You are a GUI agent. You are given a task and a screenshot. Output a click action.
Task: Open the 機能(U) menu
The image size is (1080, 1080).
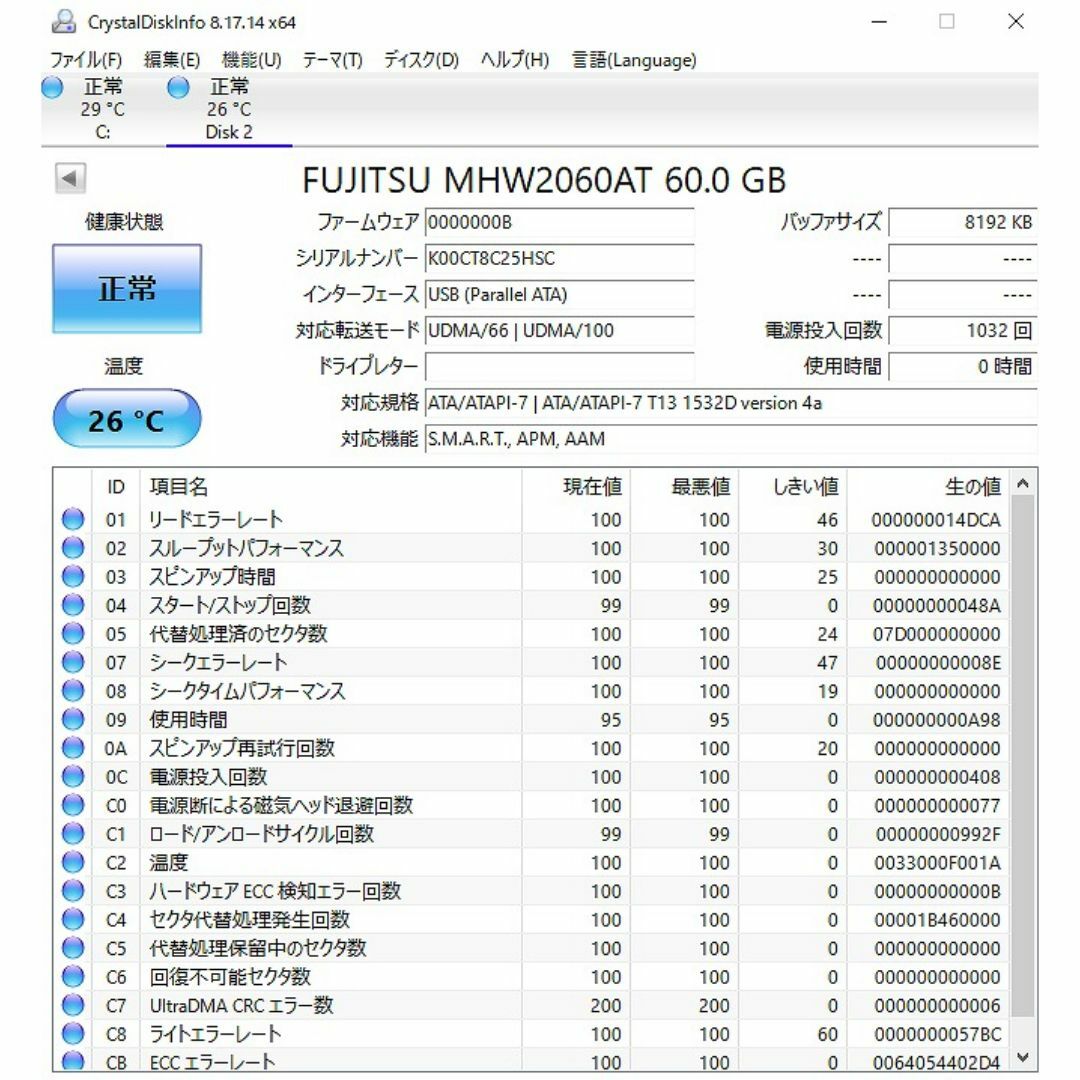251,60
